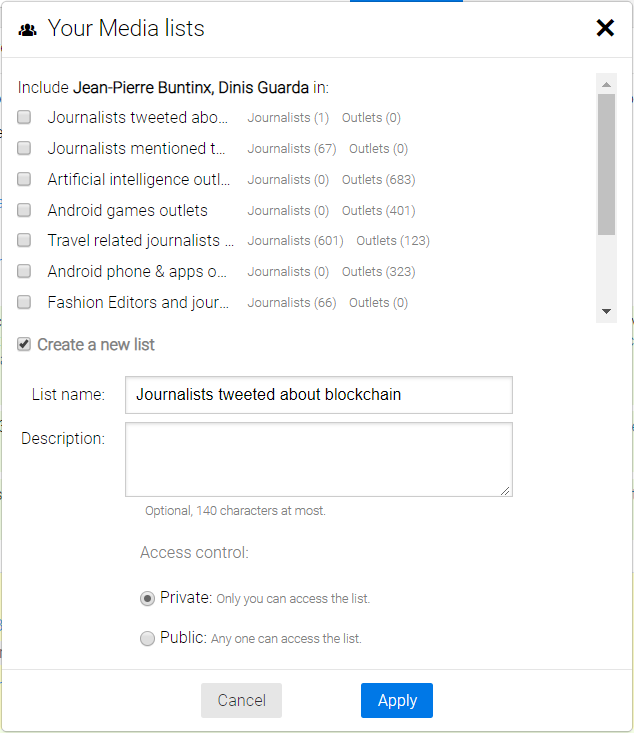Uncheck the Create a new list option
The height and width of the screenshot is (733, 634).
pos(24,344)
